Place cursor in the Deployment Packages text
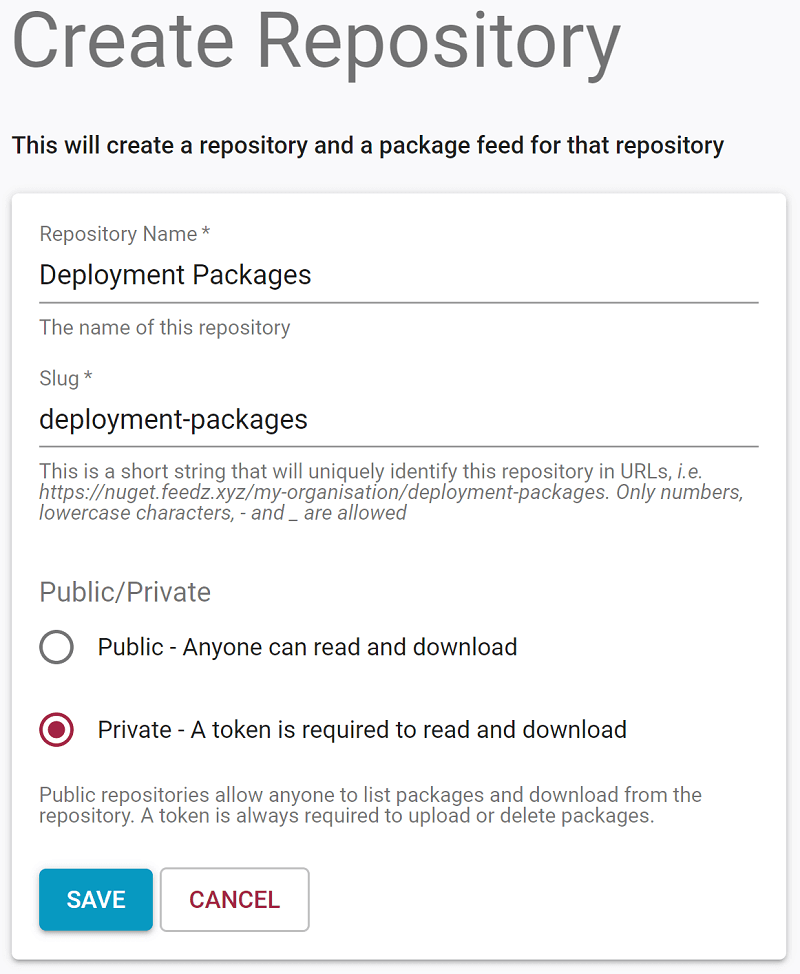Screen dimensions: 800x974 coord(175,275)
